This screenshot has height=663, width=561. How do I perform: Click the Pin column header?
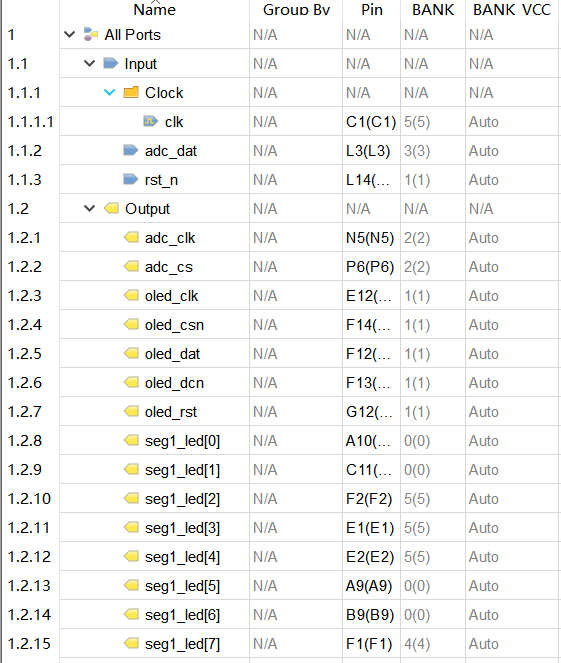point(372,9)
